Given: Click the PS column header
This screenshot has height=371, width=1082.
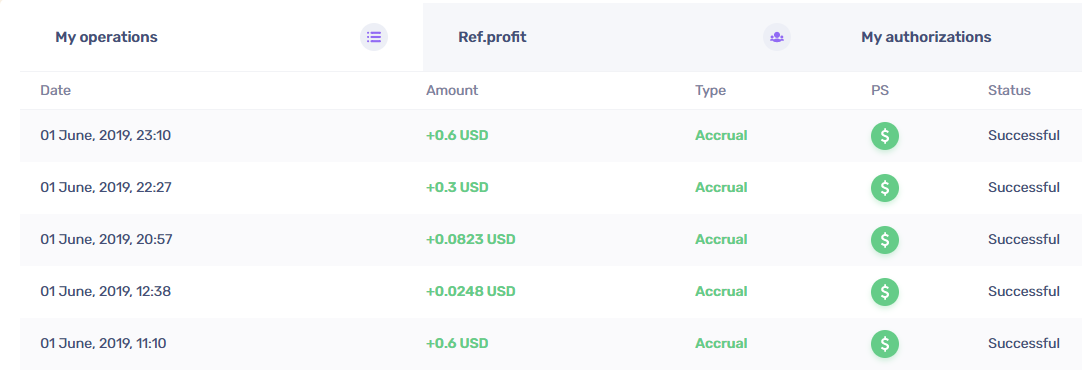Looking at the screenshot, I should tap(880, 90).
